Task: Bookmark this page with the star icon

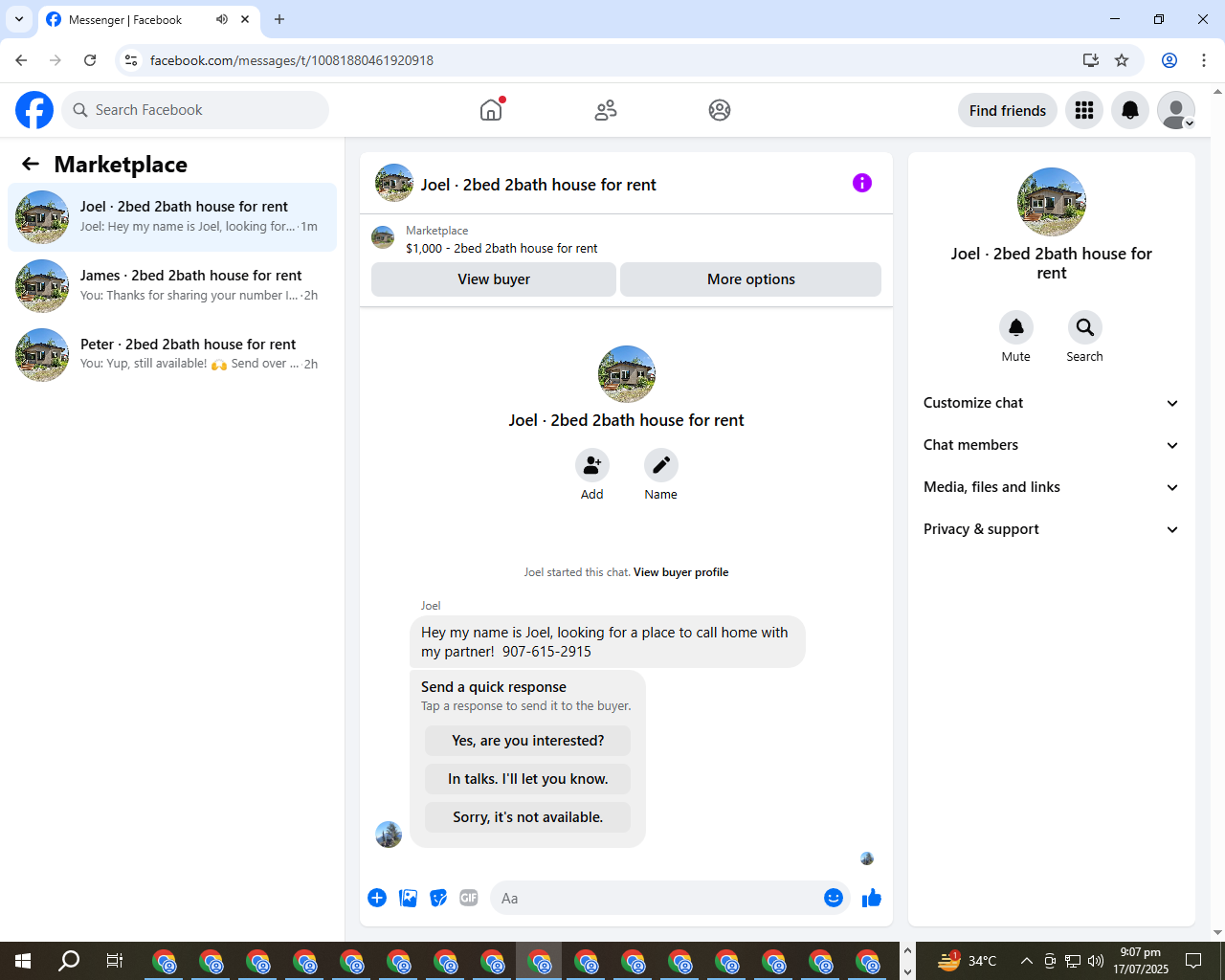Action: tap(1122, 60)
